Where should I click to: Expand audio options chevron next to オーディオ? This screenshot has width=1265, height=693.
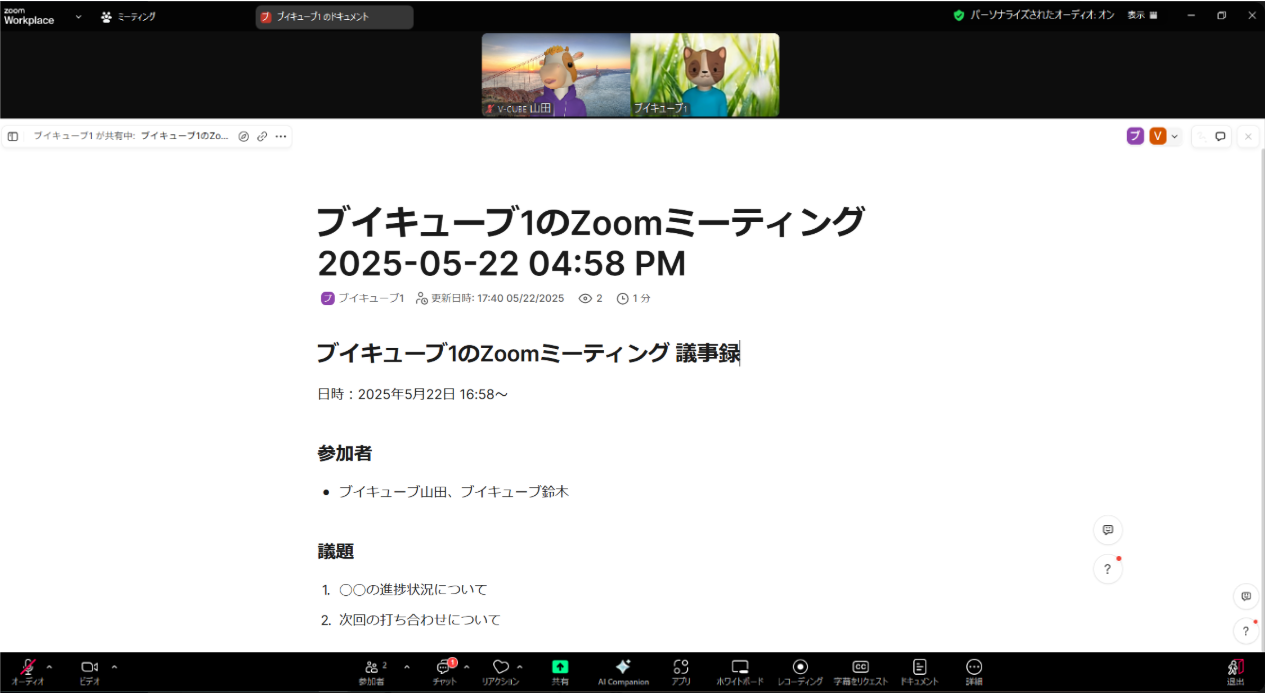[50, 666]
